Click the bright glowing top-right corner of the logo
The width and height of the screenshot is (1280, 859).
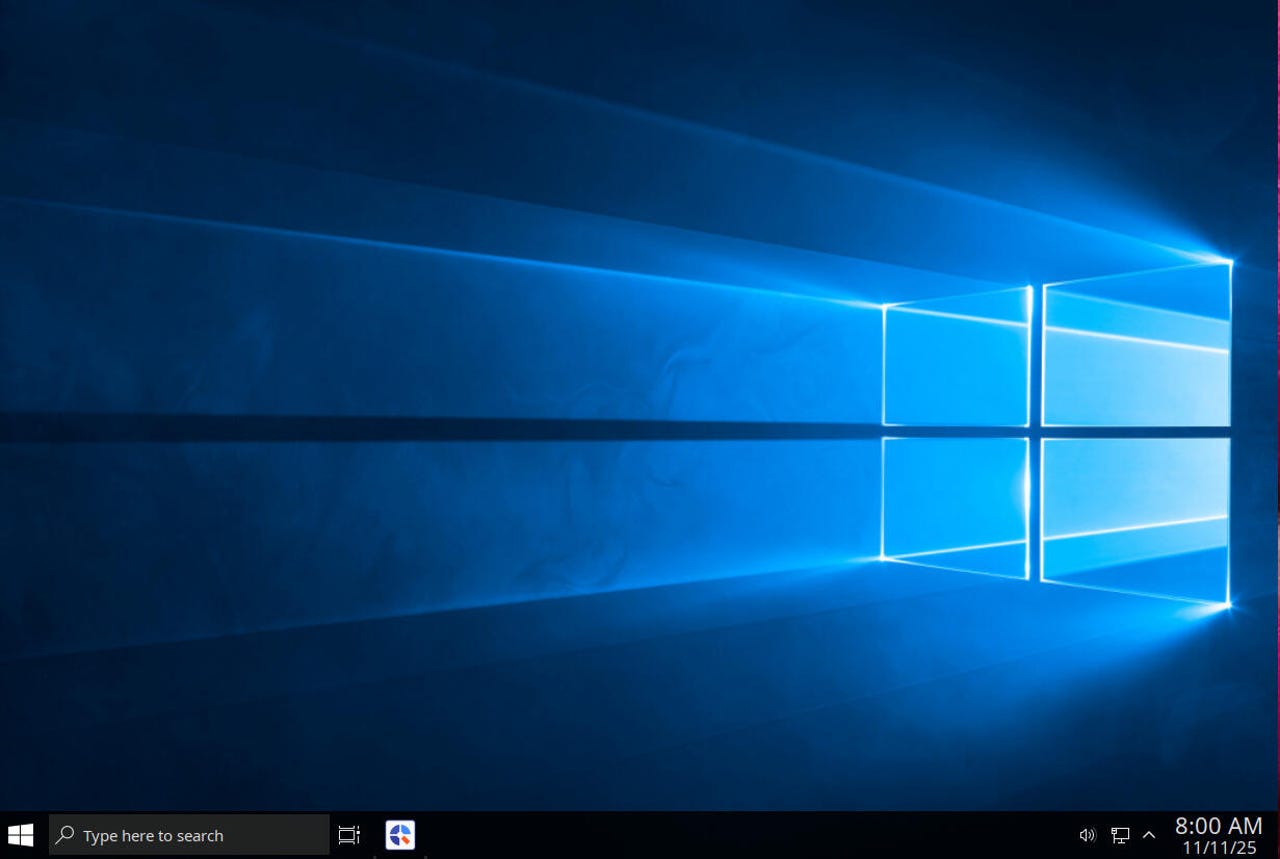pyautogui.click(x=1229, y=261)
